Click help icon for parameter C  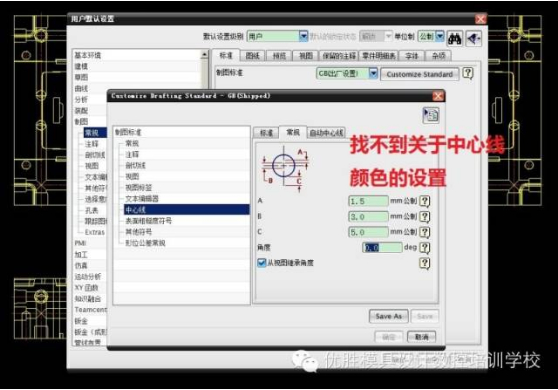pyautogui.click(x=425, y=232)
